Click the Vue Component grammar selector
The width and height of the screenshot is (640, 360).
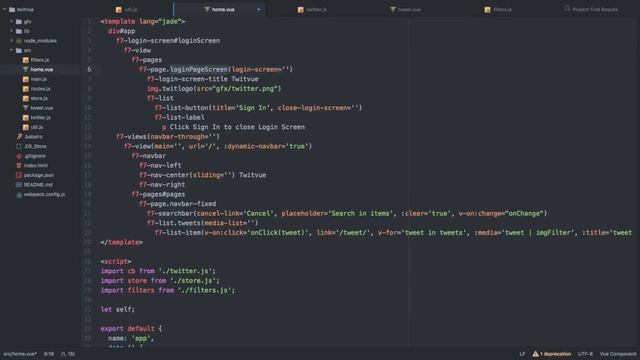(618, 354)
